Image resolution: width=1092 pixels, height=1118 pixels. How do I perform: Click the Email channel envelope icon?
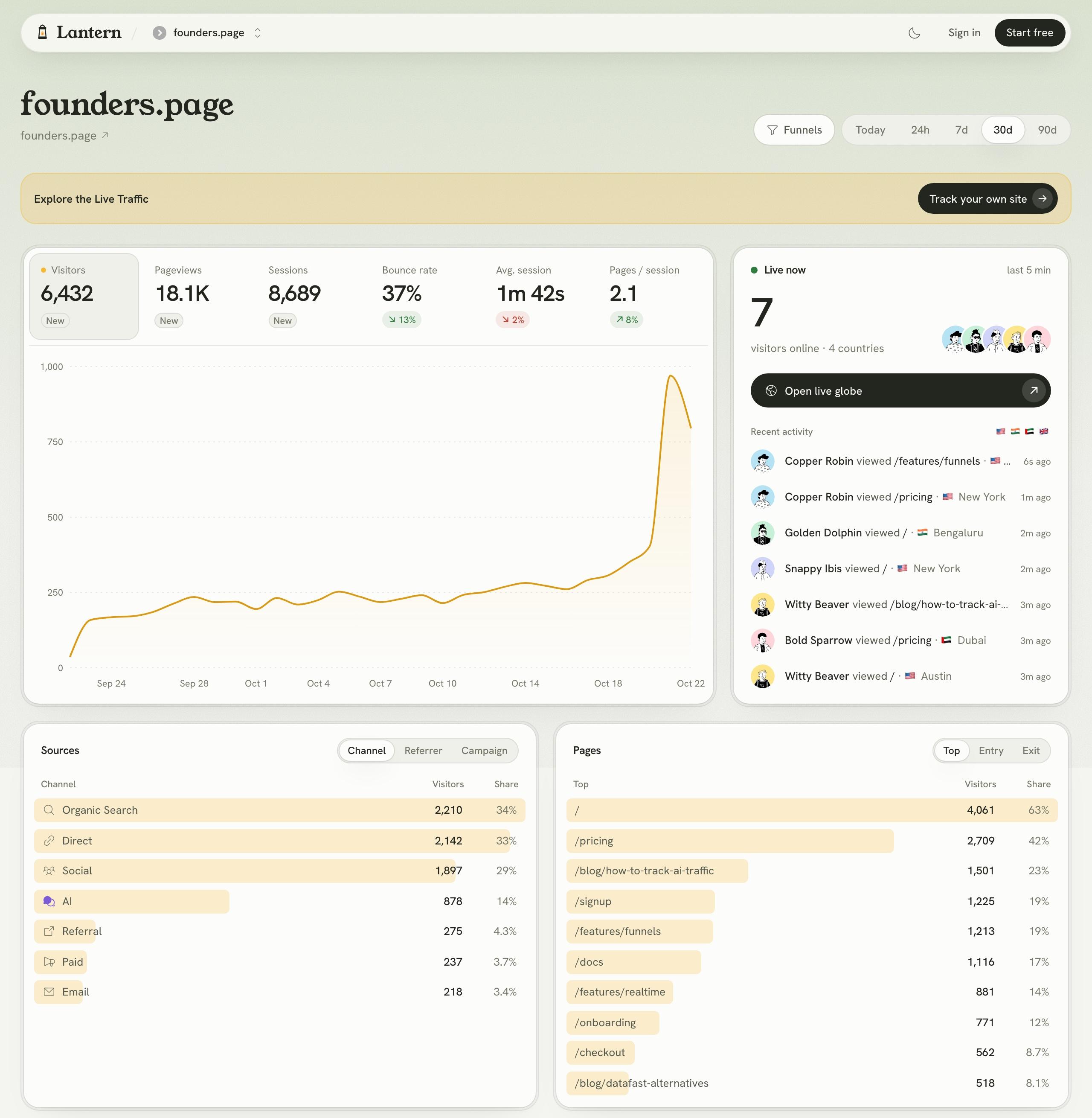[x=49, y=992]
